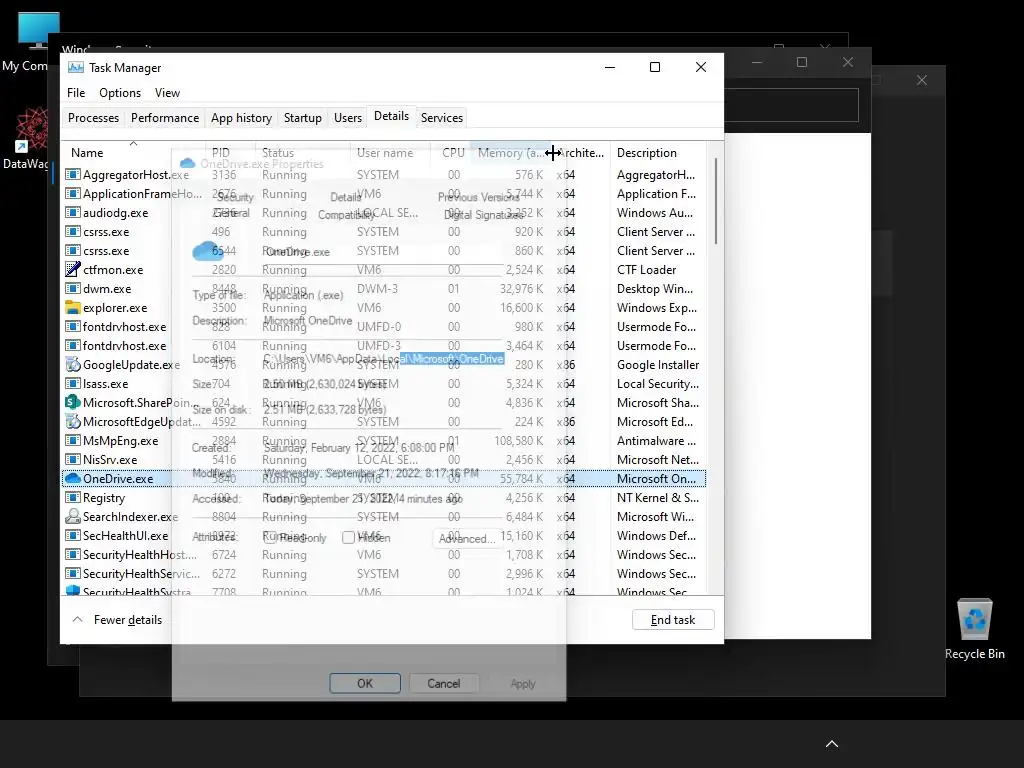The image size is (1024, 768).
Task: Click the SecHealthUI.exe process icon
Action: 72,535
